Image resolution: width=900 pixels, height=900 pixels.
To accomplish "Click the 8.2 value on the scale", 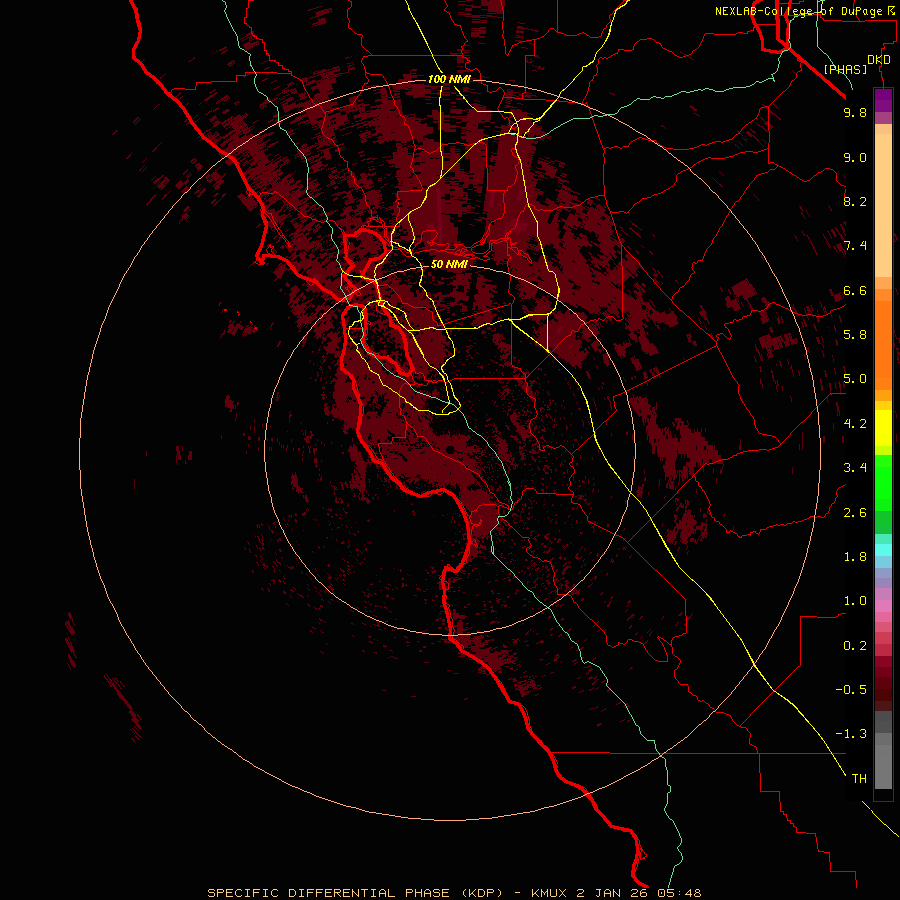I will coord(855,201).
